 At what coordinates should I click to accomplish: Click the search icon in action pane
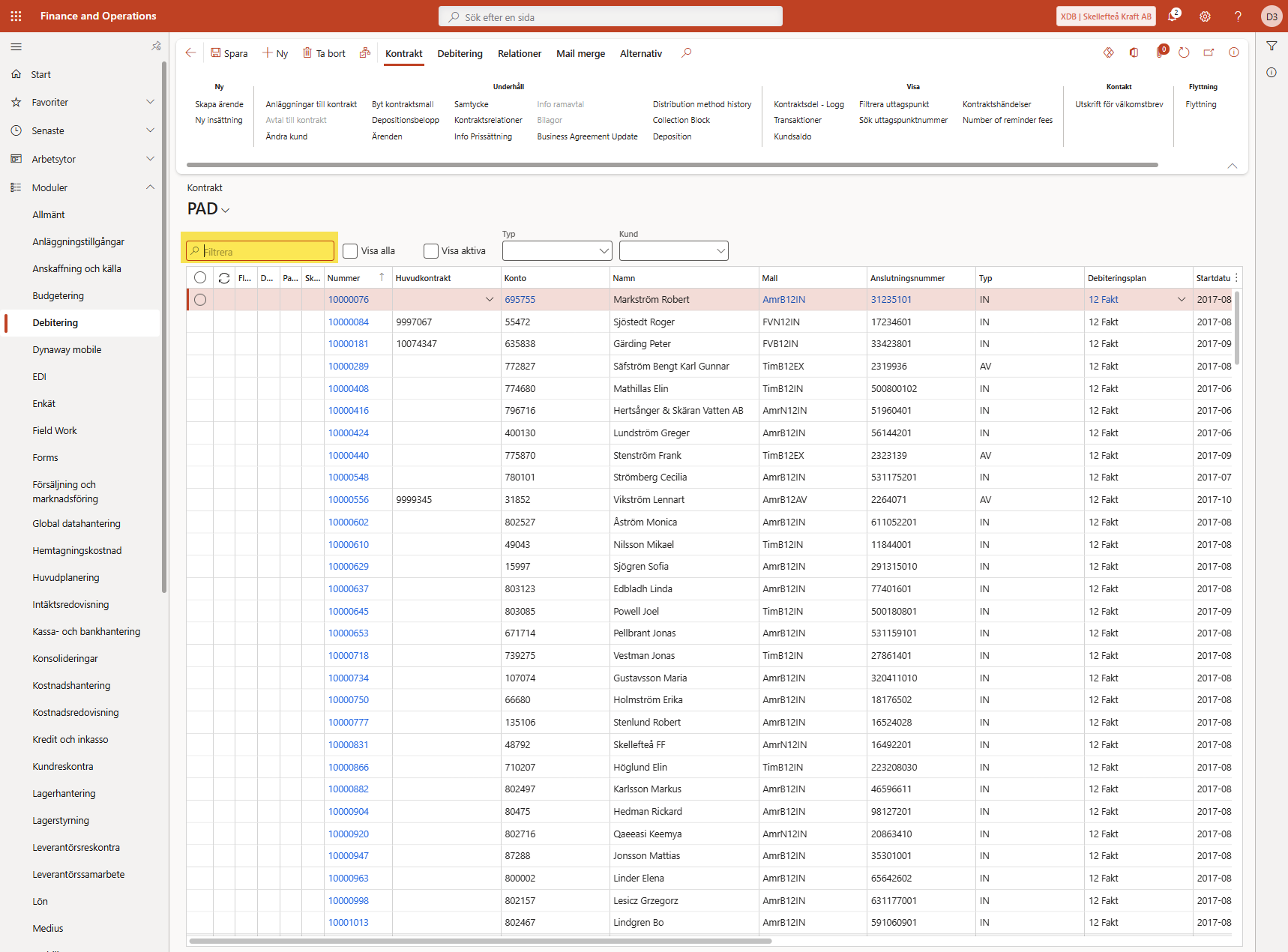[x=686, y=53]
